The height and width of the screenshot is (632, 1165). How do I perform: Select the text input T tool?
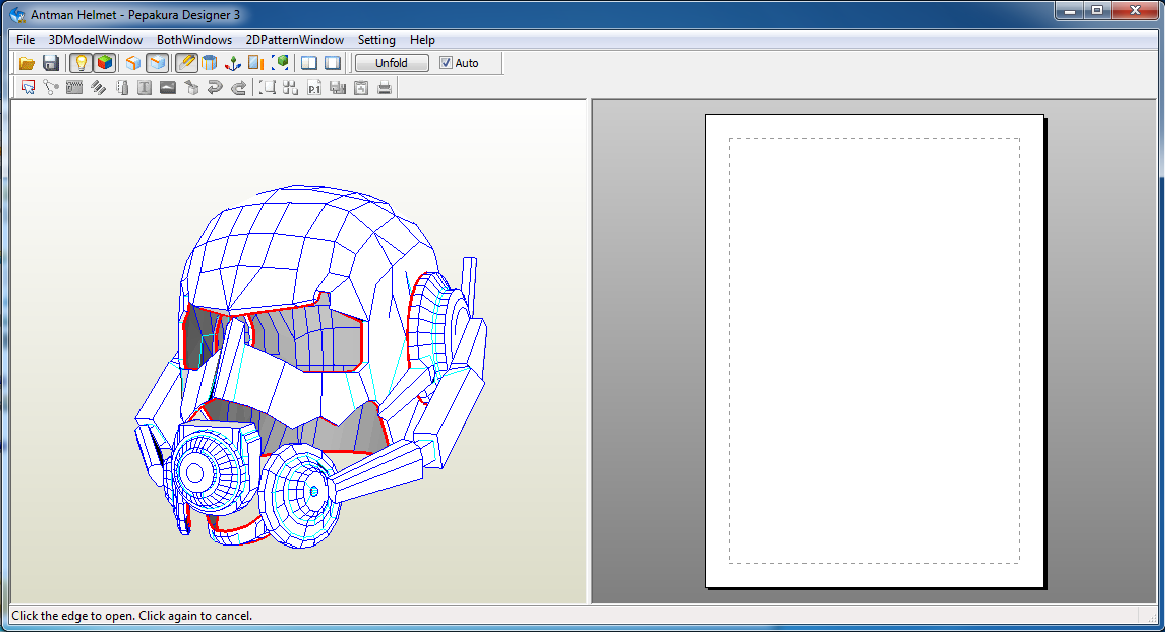pos(144,88)
